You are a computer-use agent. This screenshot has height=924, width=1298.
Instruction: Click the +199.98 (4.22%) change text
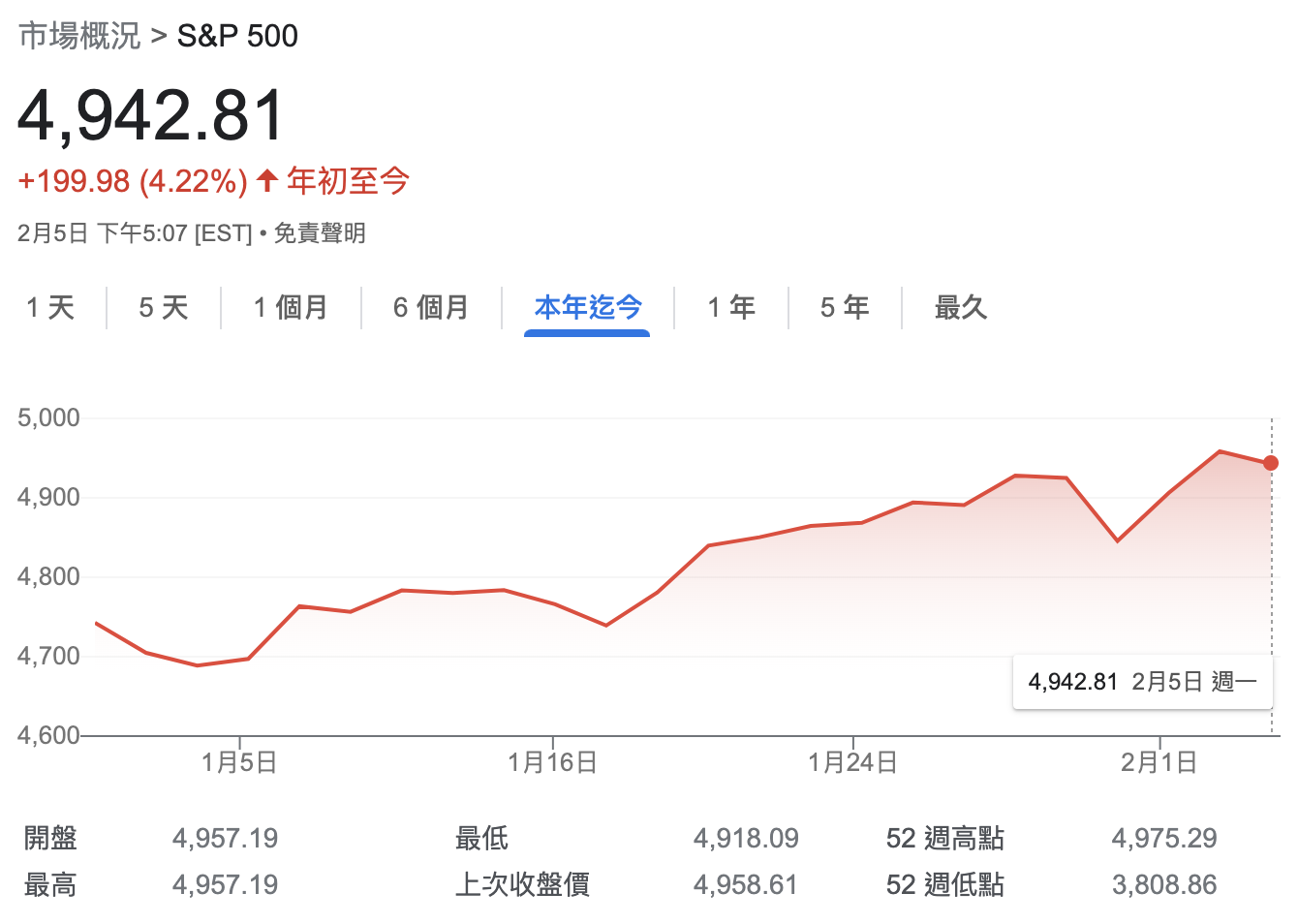[133, 181]
